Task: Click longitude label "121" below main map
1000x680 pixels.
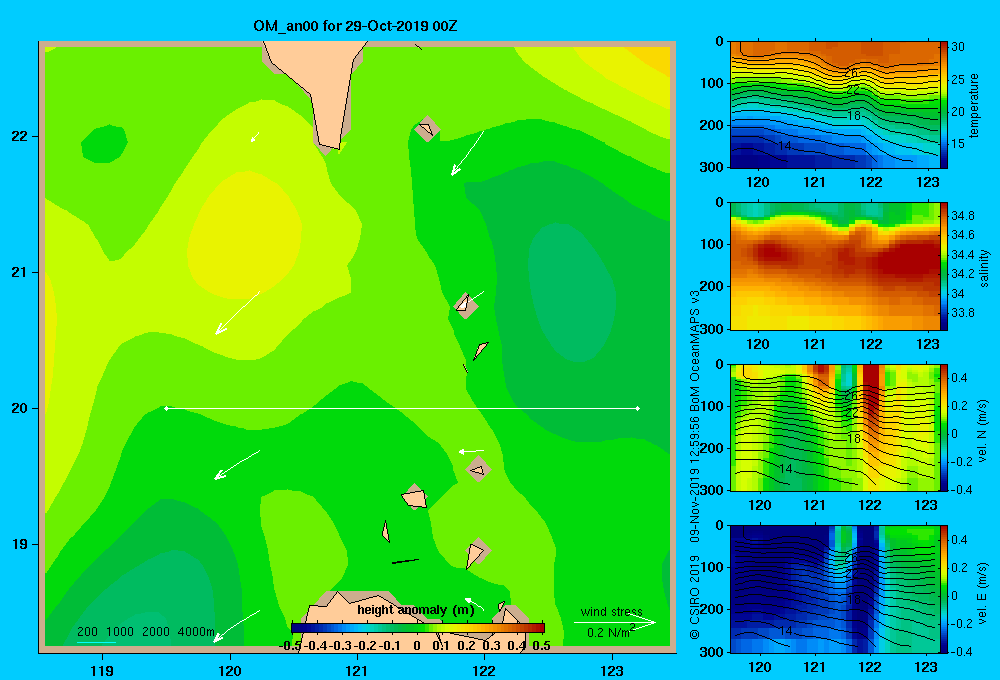Action: 357,670
